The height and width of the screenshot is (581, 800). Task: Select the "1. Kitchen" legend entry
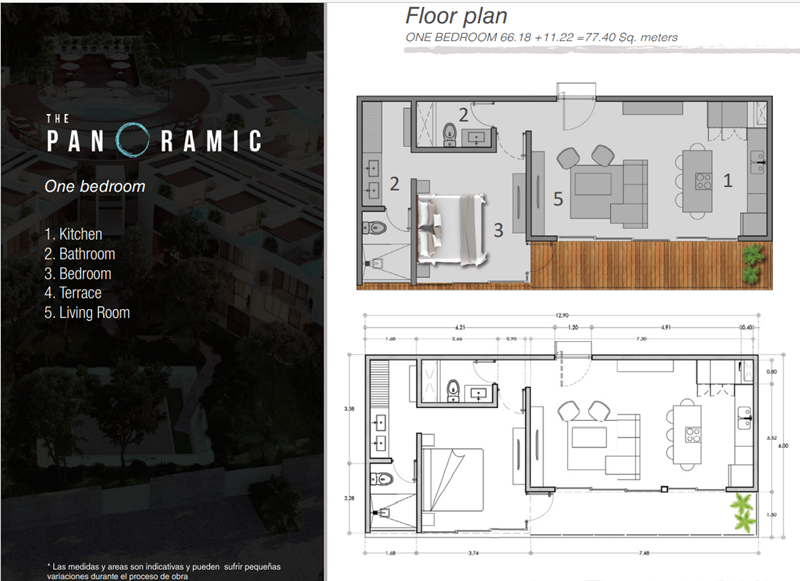tap(73, 234)
